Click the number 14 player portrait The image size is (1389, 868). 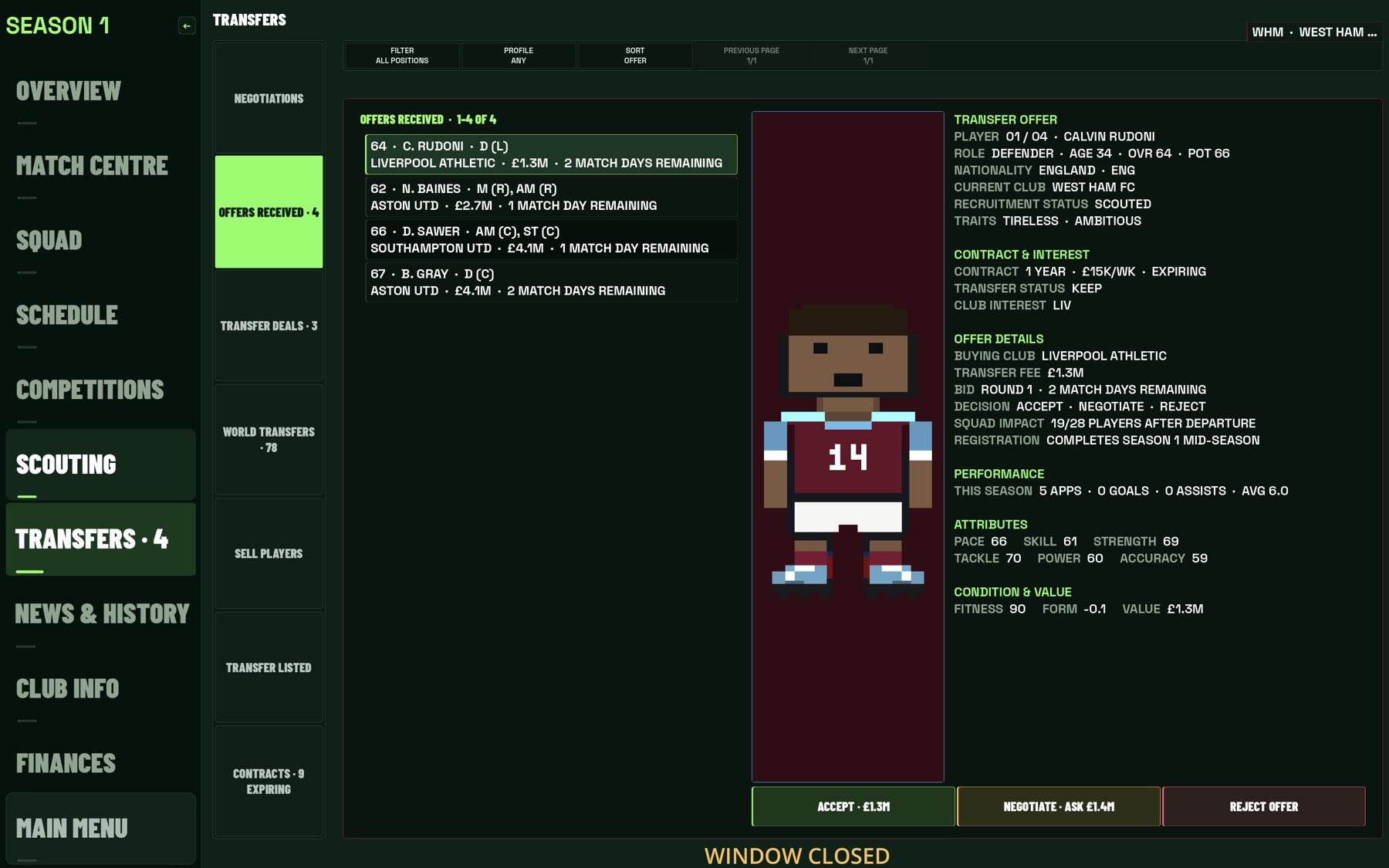[x=848, y=447]
